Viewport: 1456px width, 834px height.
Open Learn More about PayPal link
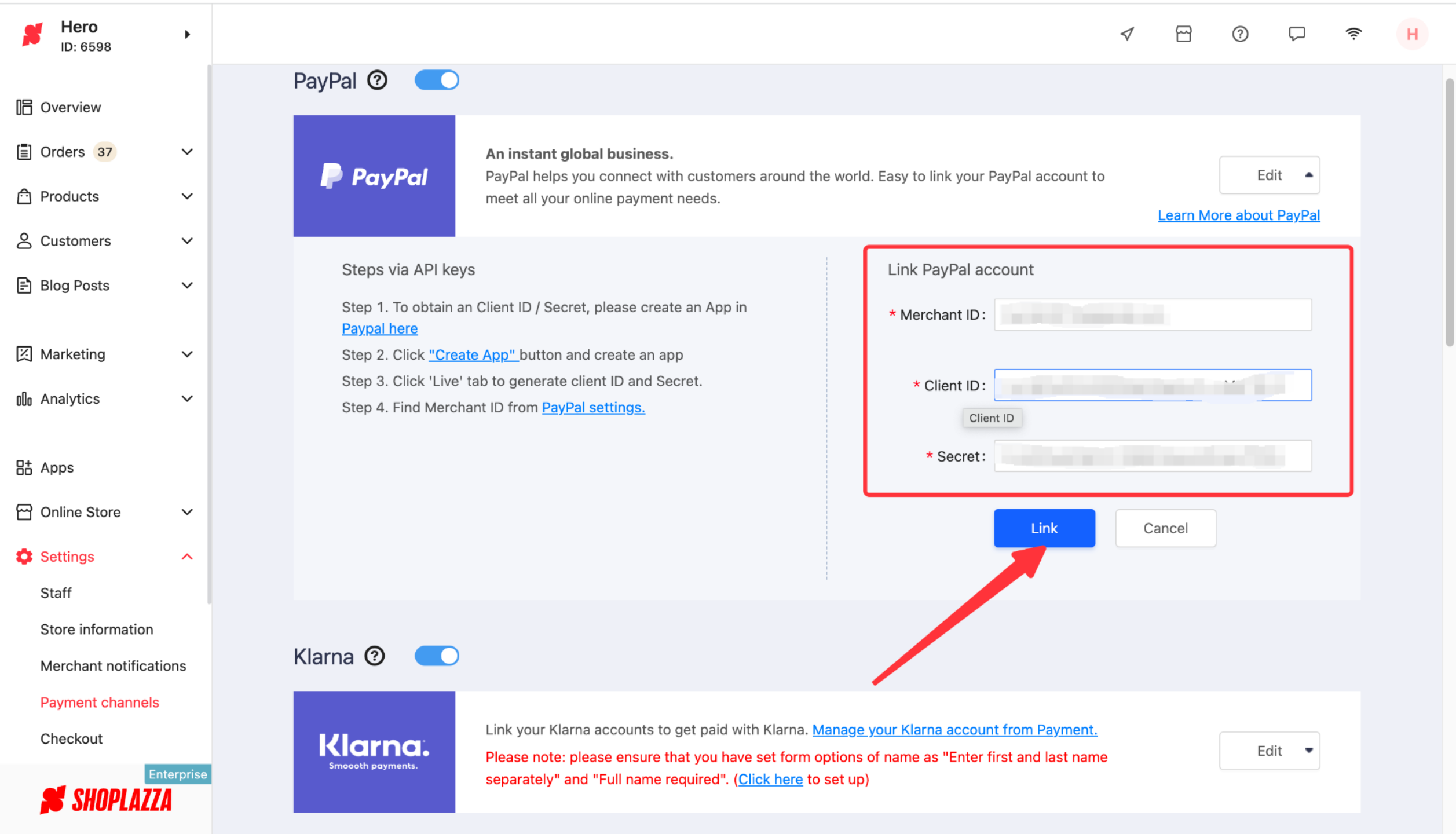[x=1239, y=215]
